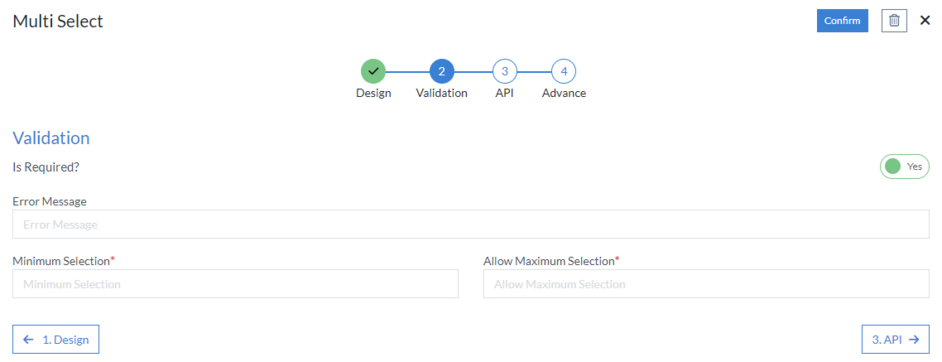Click the green toggle knob
Screen dimensions: 942x362
click(893, 166)
